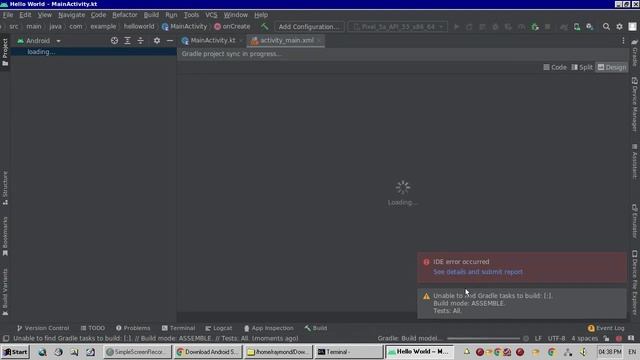Open Problems tool window
The height and width of the screenshot is (360, 640).
coord(133,328)
